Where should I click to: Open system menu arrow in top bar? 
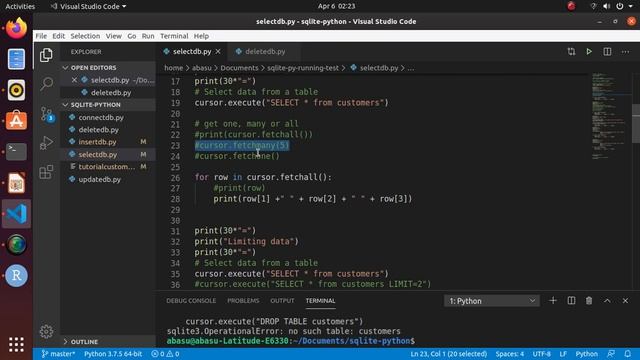(631, 6)
